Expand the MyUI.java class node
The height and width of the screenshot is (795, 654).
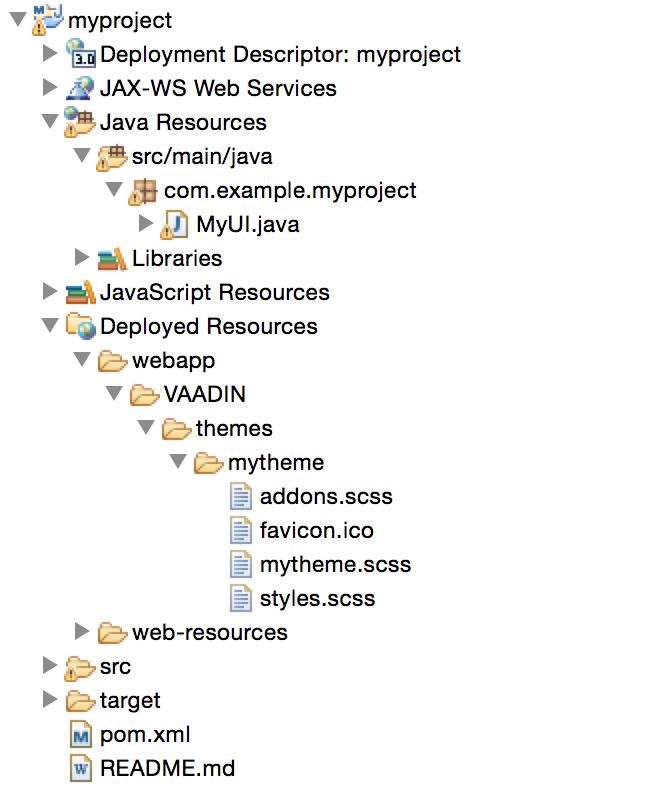click(146, 224)
